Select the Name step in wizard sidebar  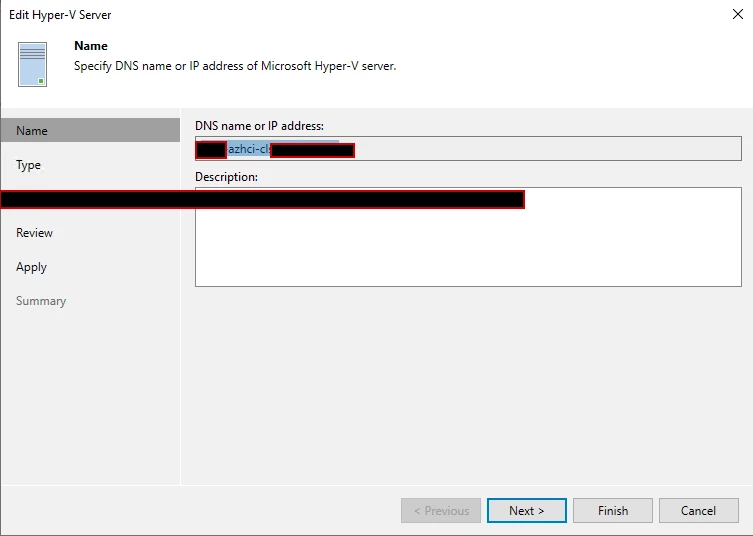click(x=91, y=131)
